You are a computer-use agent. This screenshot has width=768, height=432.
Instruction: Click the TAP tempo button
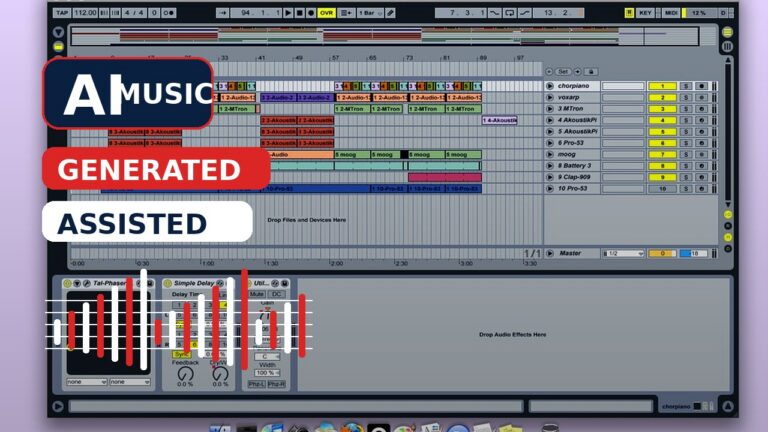62,13
